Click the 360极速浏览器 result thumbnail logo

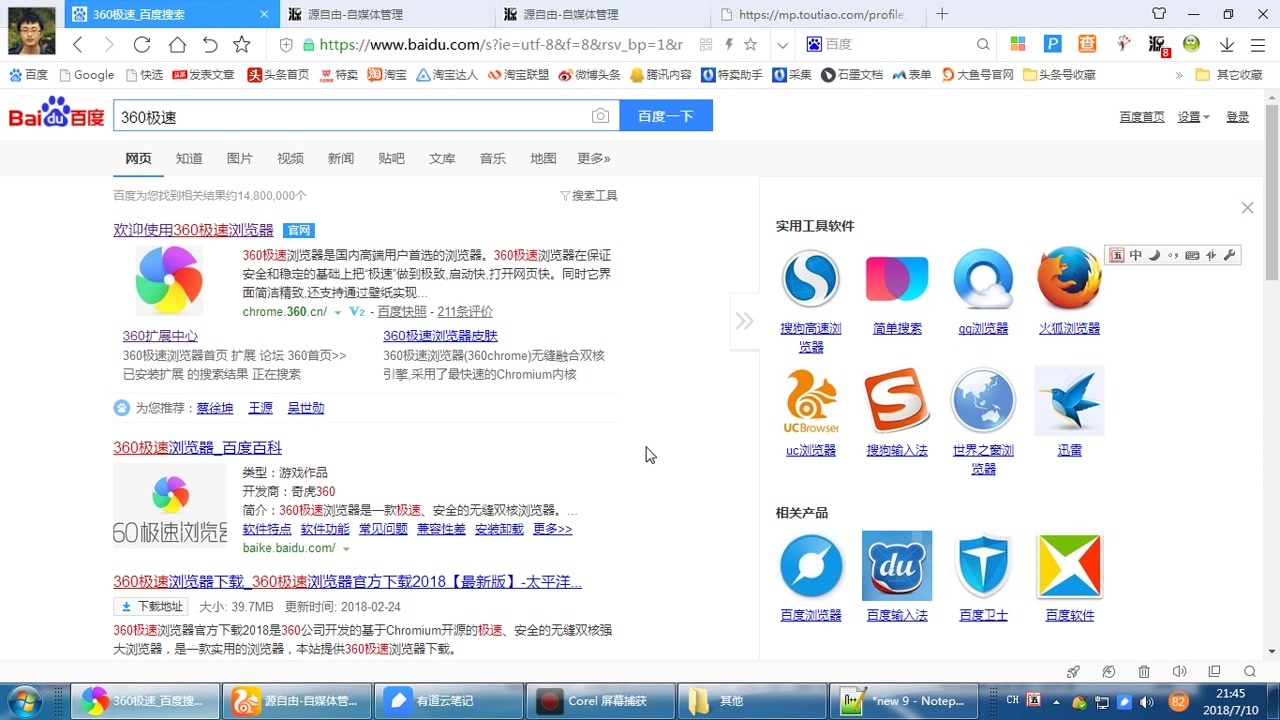(169, 281)
